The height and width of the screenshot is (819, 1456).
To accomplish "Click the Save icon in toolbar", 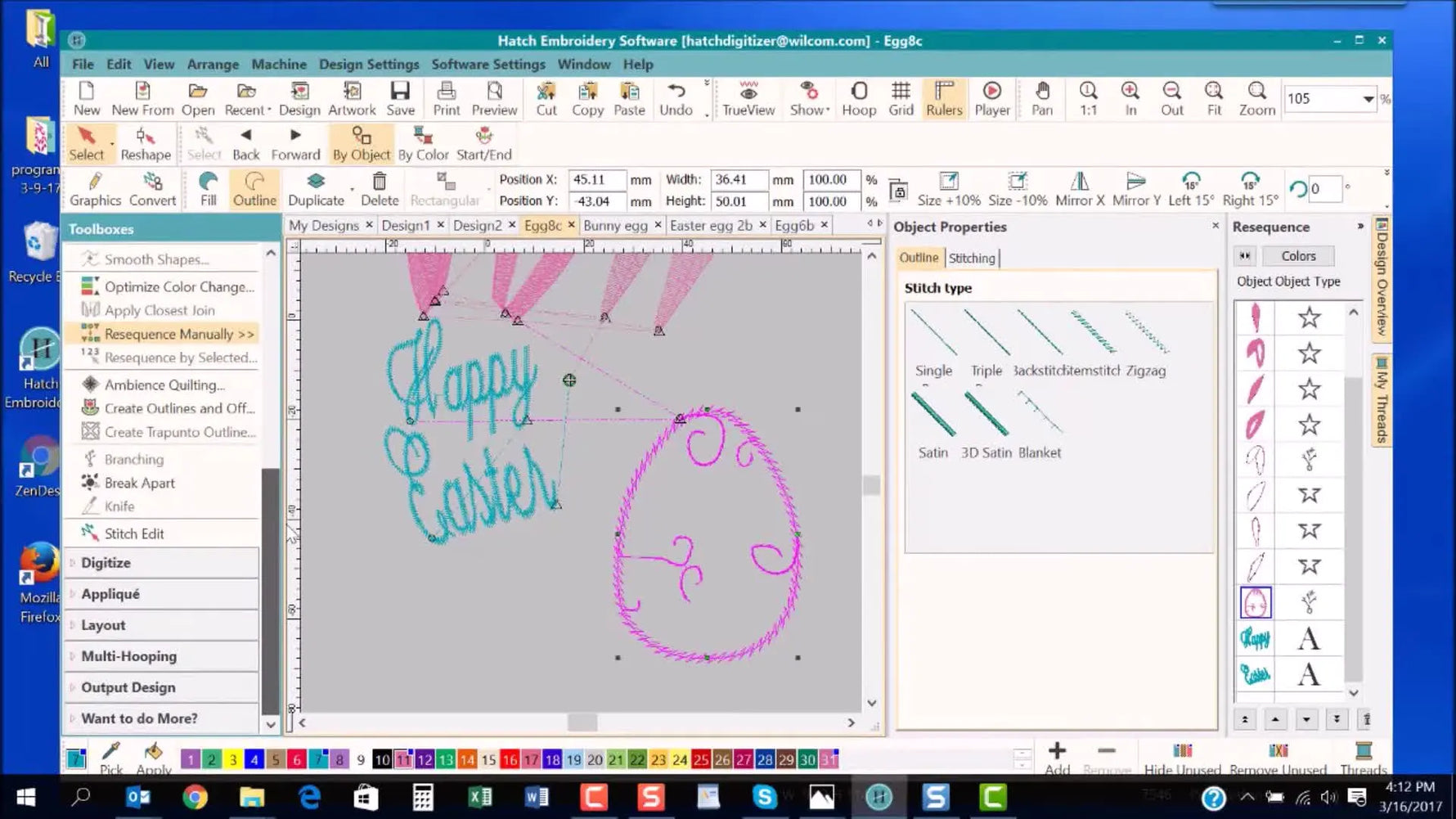I will [400, 99].
